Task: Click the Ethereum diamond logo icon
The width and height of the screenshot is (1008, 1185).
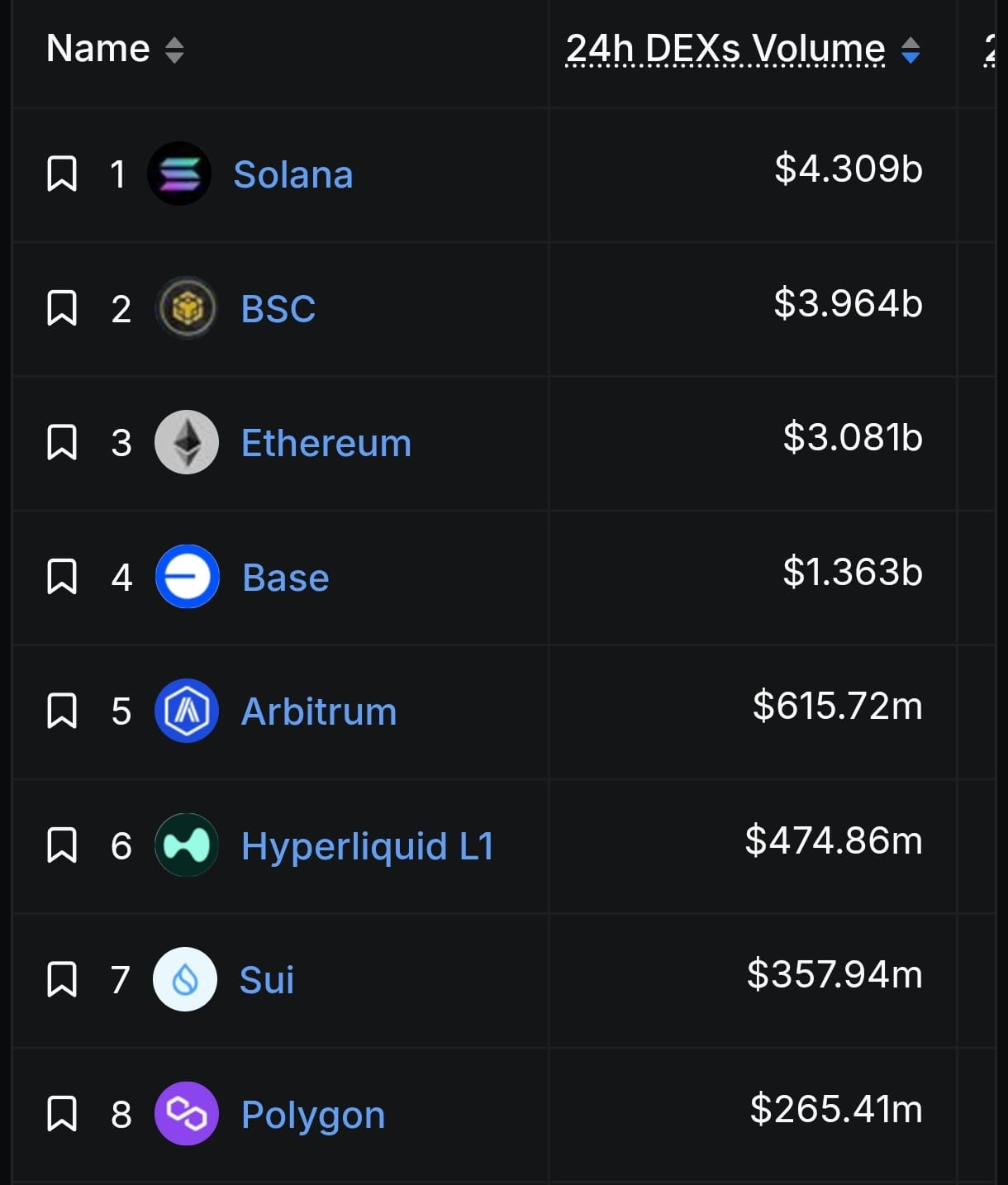Action: (x=187, y=442)
